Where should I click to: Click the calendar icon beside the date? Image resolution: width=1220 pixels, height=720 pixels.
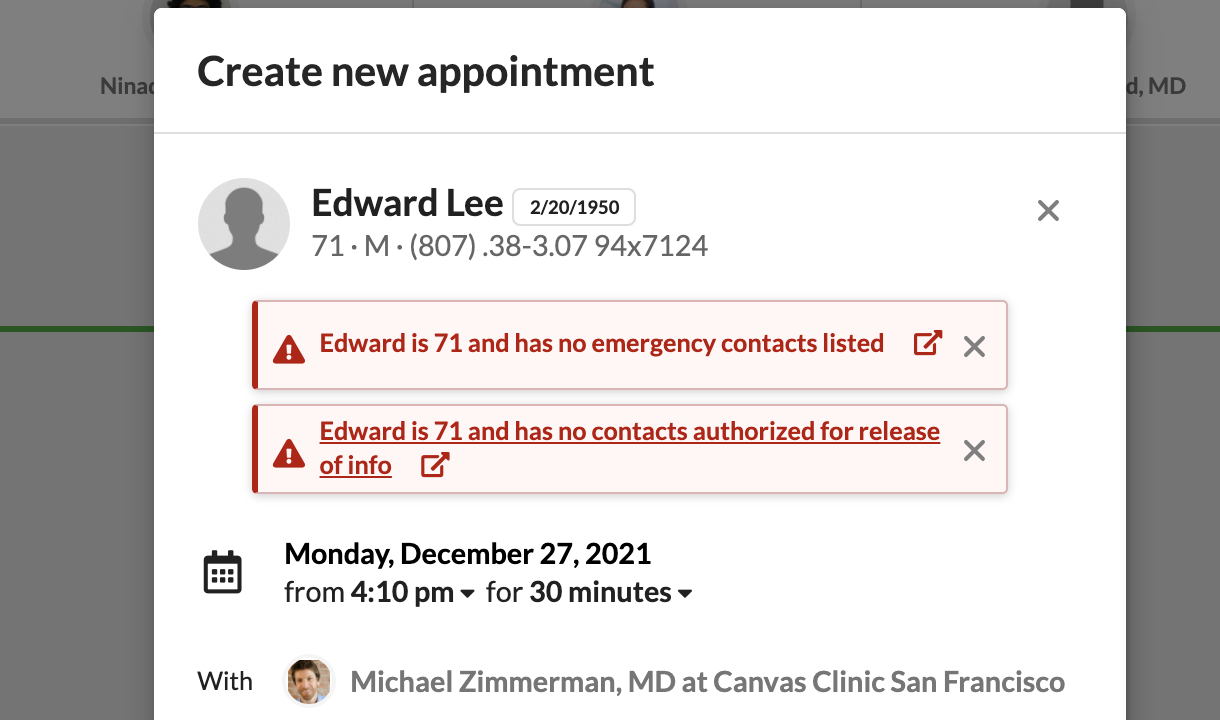[x=223, y=573]
